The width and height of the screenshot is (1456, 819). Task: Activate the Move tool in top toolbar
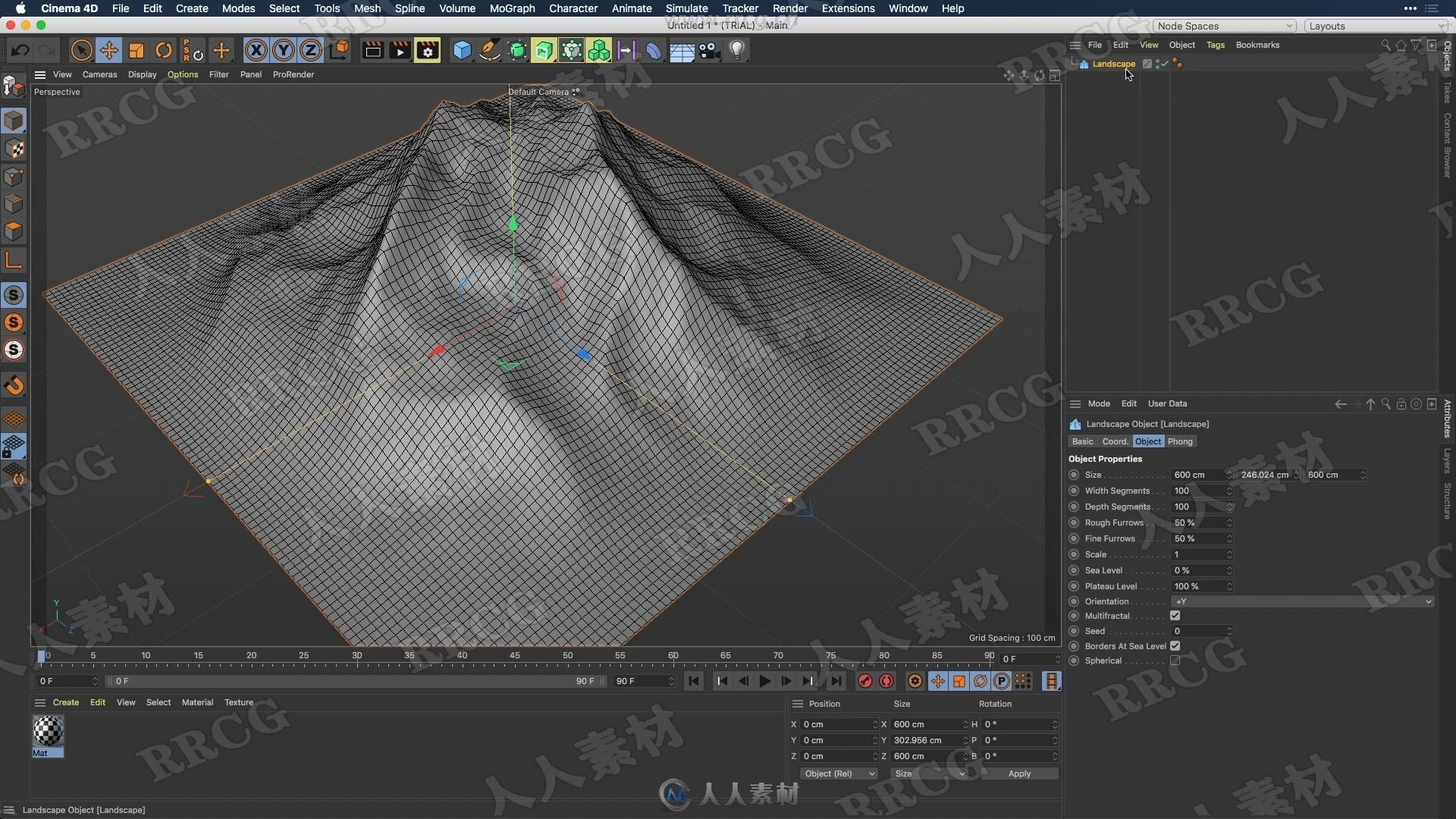pos(109,51)
